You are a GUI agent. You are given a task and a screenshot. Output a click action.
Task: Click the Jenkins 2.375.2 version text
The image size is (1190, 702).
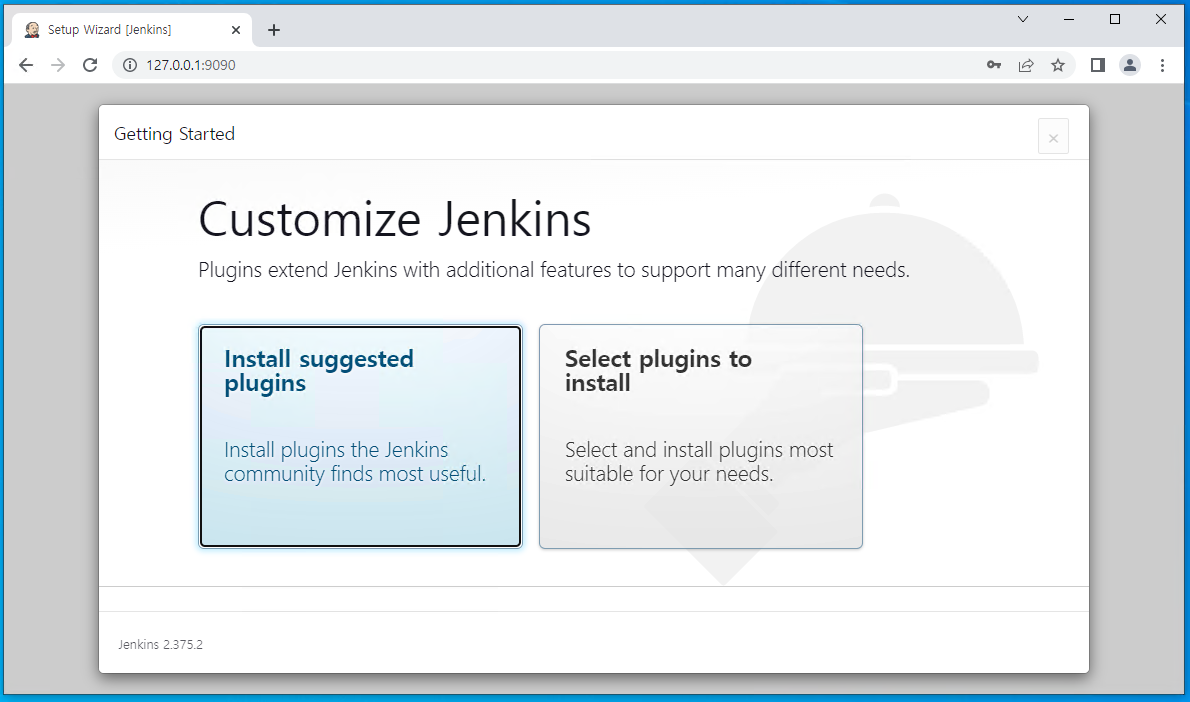tap(160, 644)
